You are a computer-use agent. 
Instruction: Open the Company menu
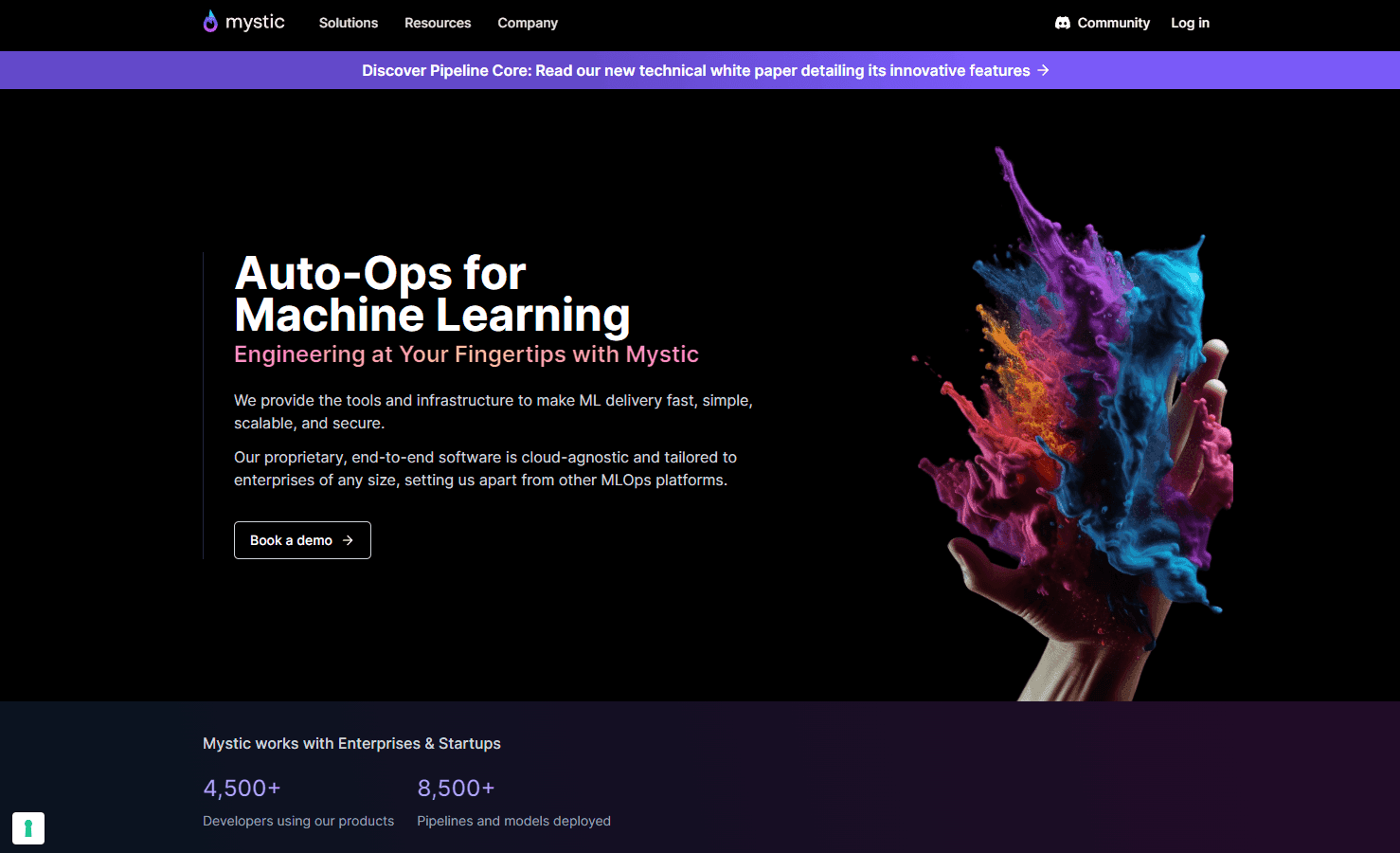point(528,23)
